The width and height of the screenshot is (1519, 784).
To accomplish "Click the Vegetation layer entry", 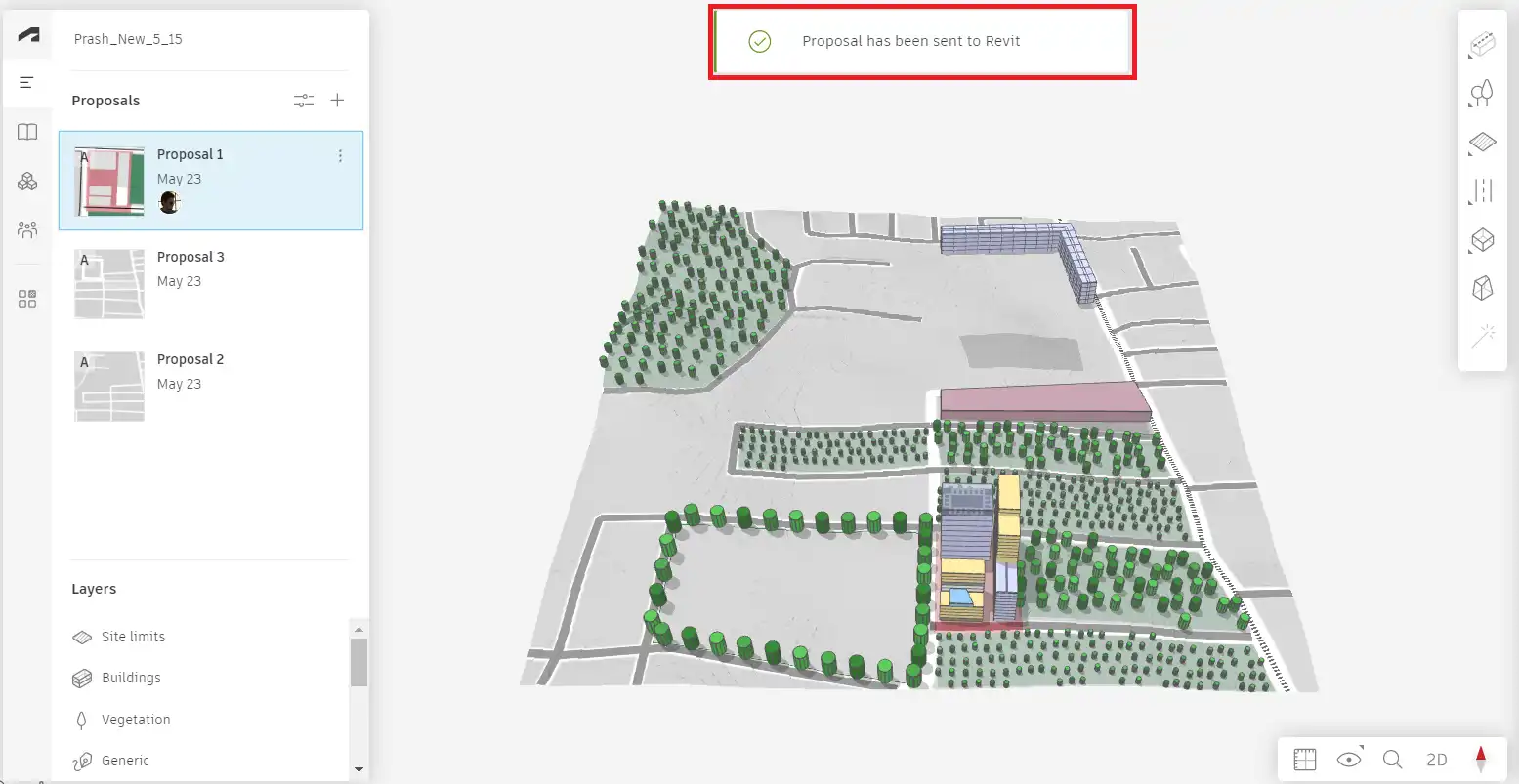I will click(x=136, y=720).
